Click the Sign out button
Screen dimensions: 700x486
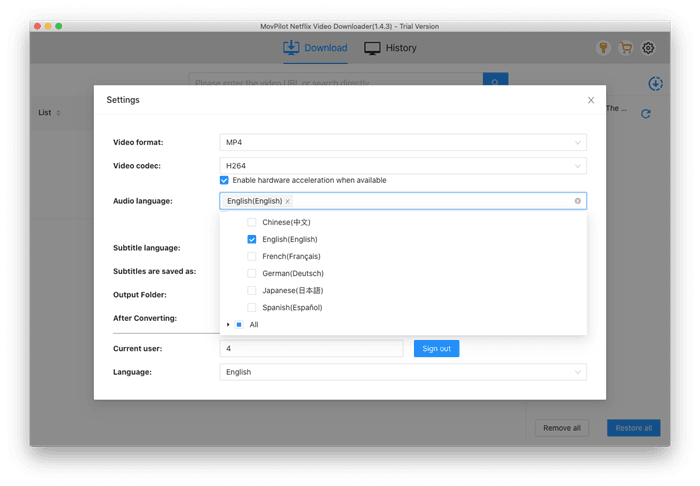pyautogui.click(x=436, y=349)
